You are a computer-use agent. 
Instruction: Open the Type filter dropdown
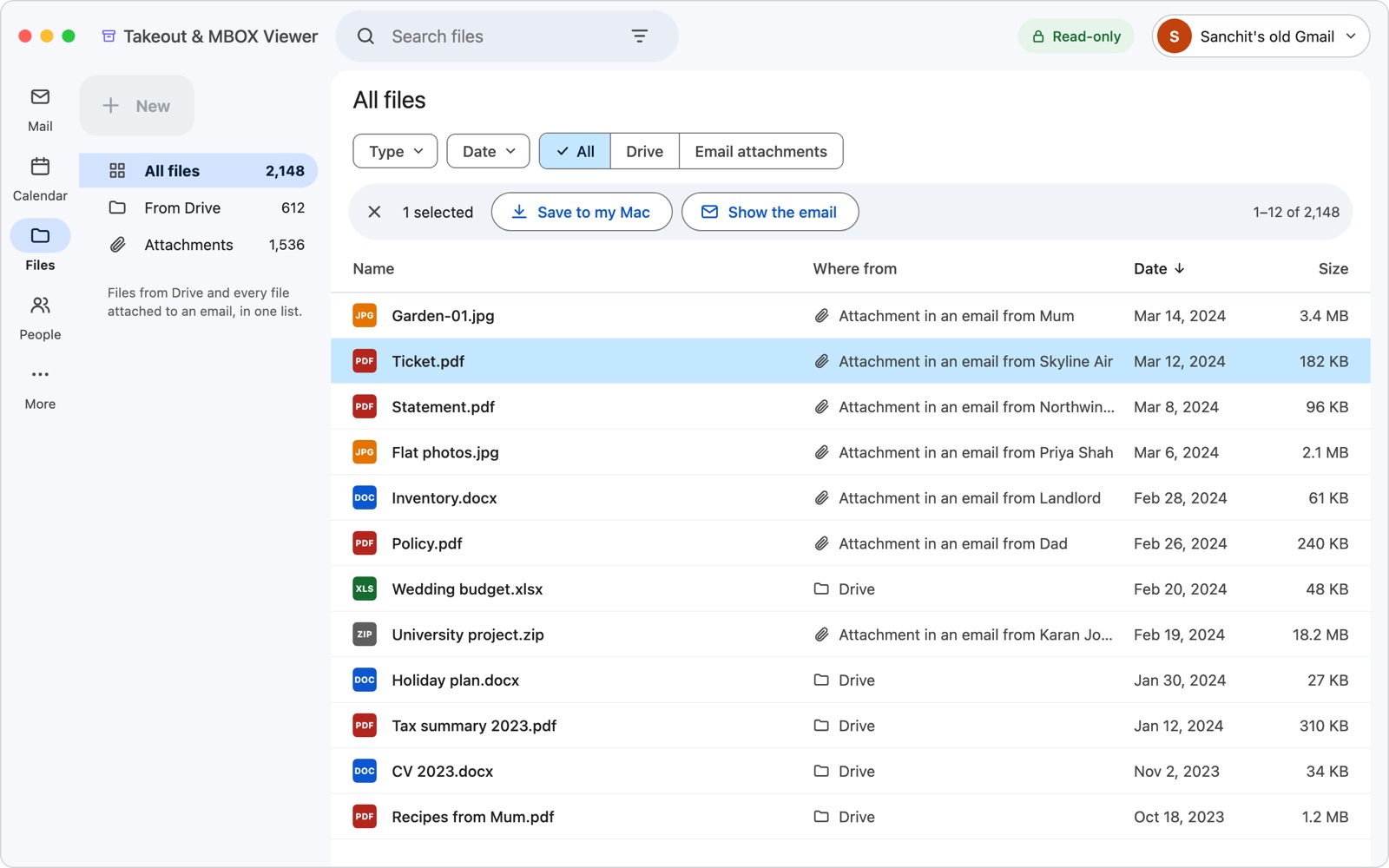pyautogui.click(x=395, y=151)
